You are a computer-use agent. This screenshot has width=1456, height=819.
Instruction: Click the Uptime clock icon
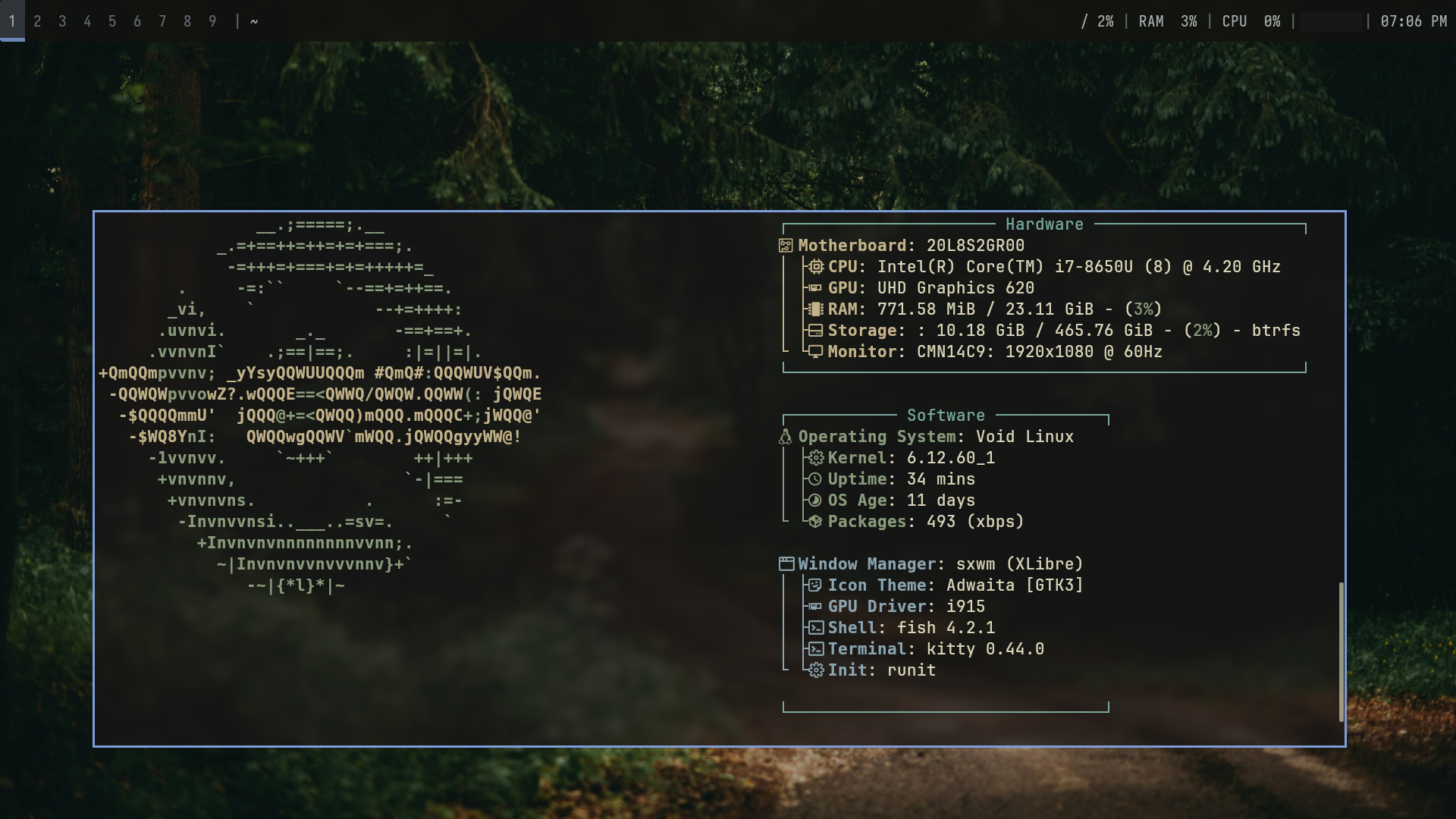point(816,479)
